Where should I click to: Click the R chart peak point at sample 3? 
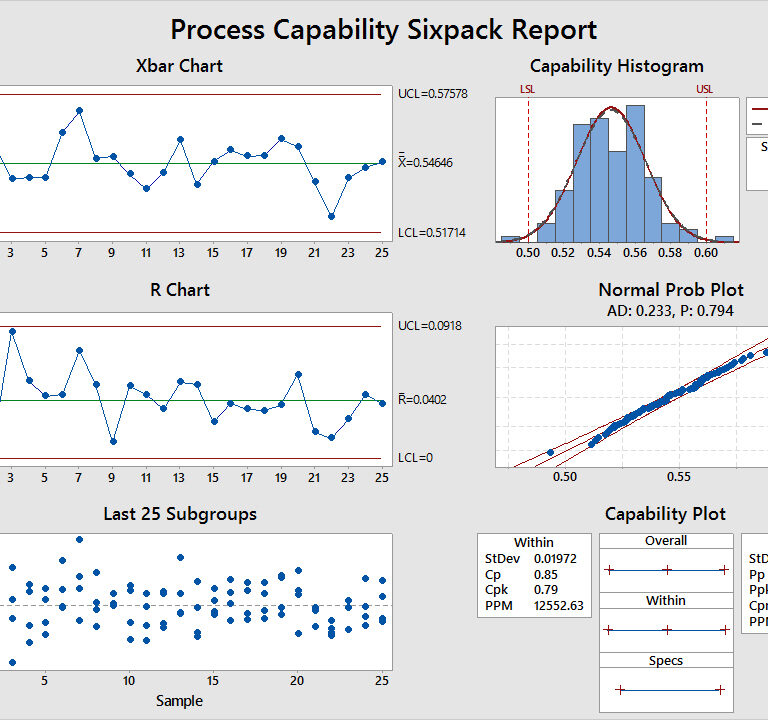[x=12, y=331]
